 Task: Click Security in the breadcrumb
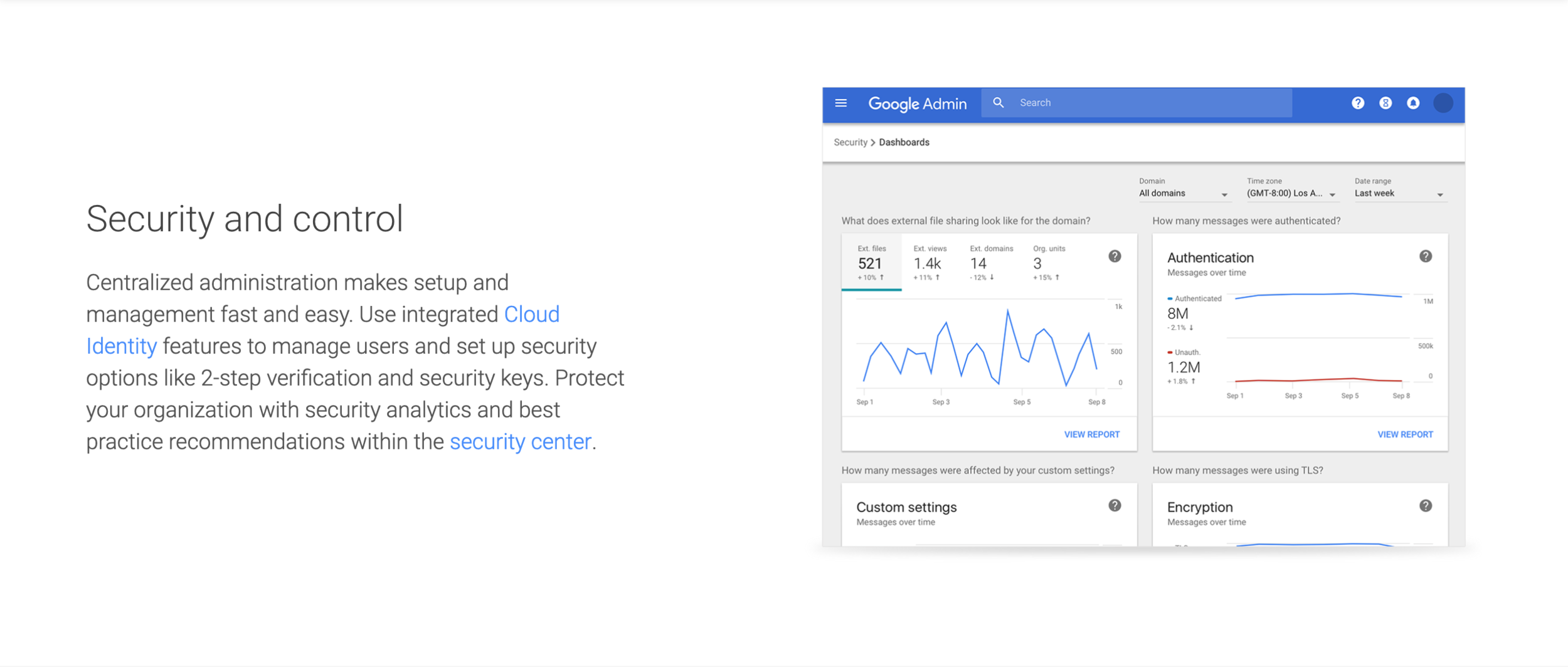850,142
